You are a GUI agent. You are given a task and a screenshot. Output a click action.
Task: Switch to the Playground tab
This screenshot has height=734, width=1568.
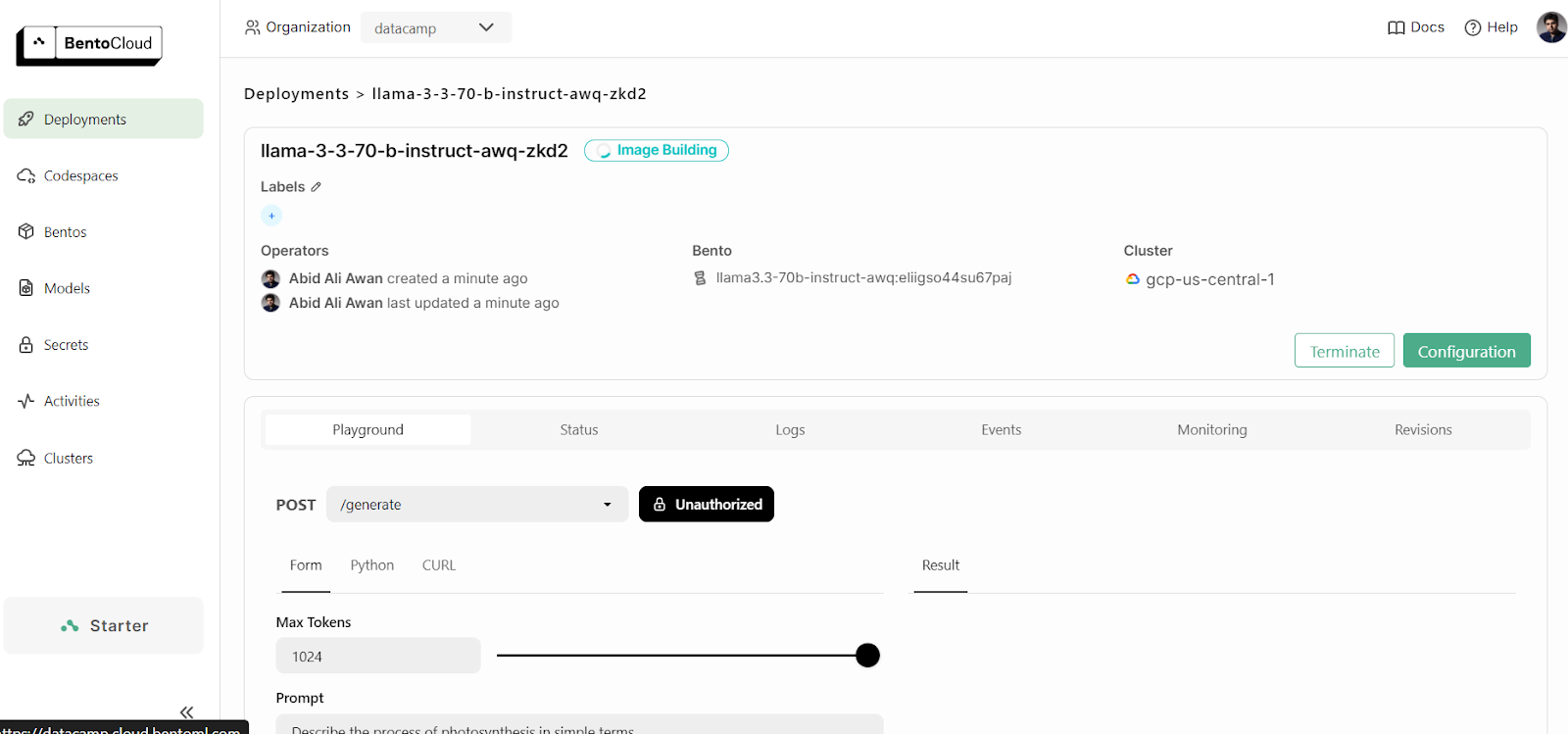click(367, 430)
